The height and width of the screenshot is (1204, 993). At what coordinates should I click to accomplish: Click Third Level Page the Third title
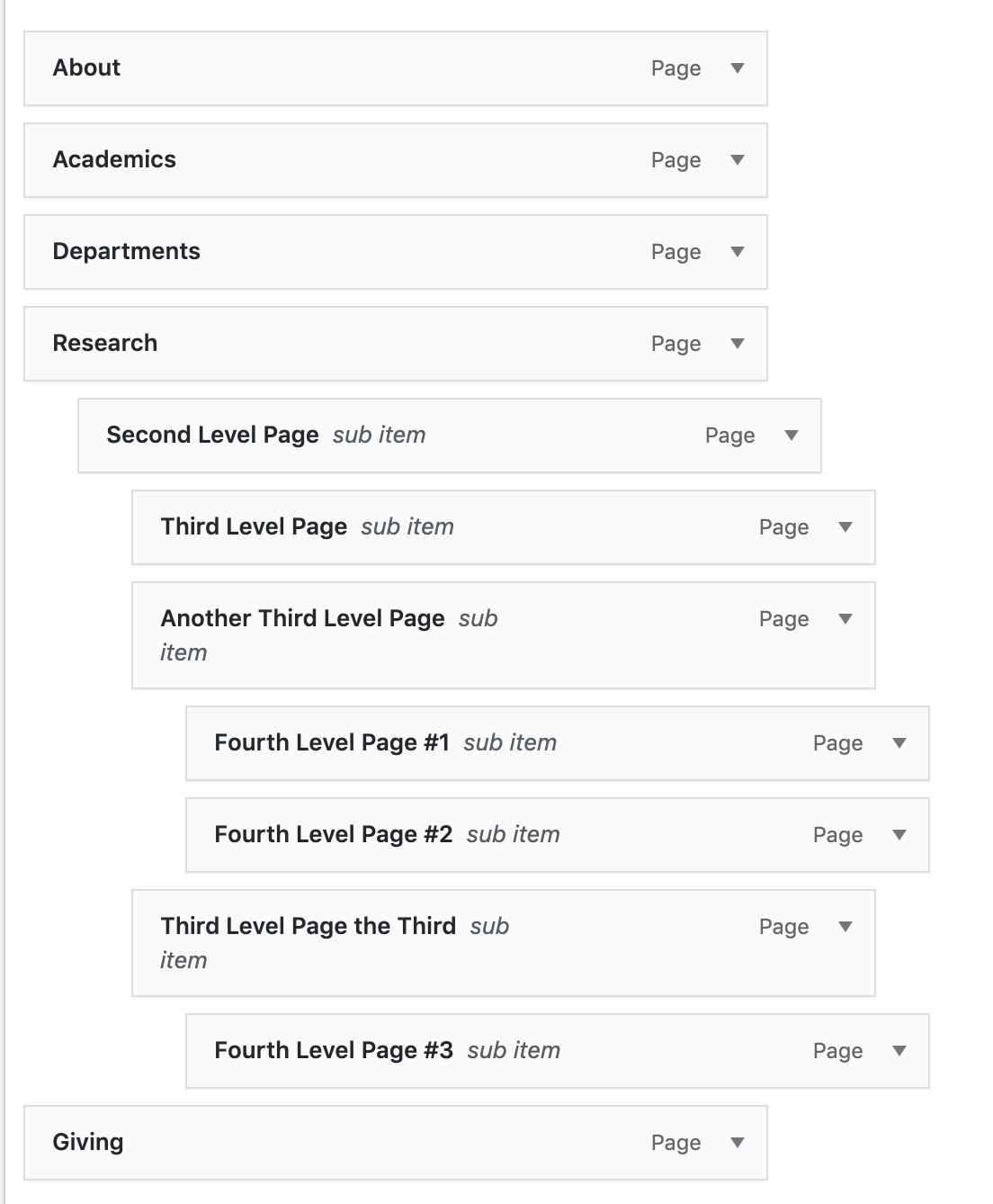(308, 927)
